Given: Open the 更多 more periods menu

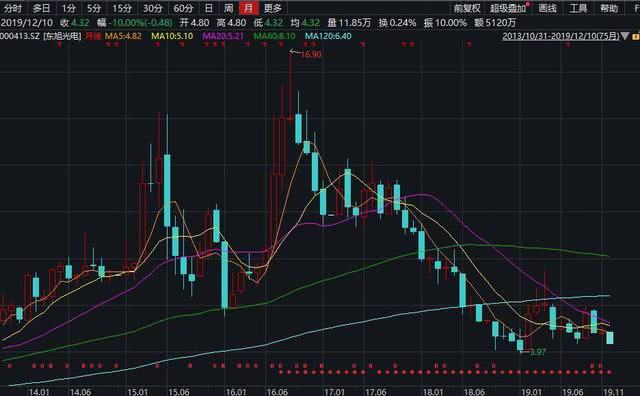Looking at the screenshot, I should [x=273, y=8].
